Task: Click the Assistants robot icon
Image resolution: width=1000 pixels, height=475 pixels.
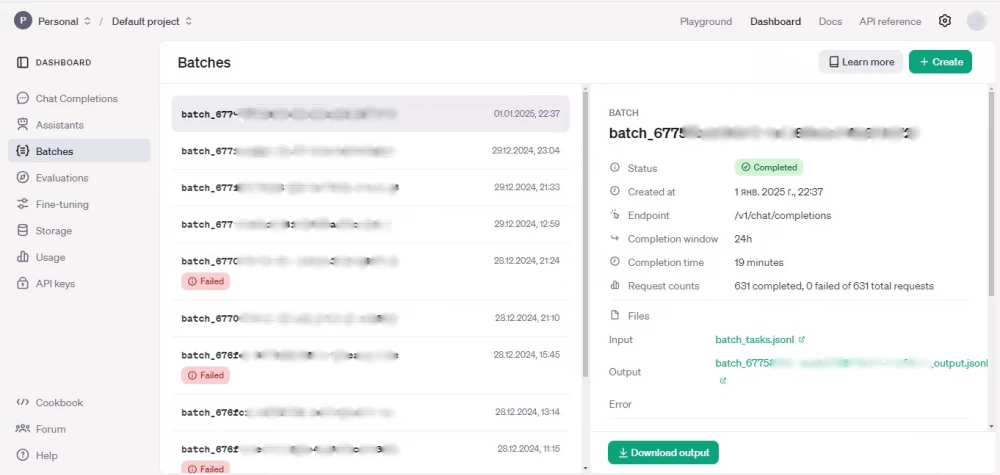Action: pyautogui.click(x=23, y=125)
